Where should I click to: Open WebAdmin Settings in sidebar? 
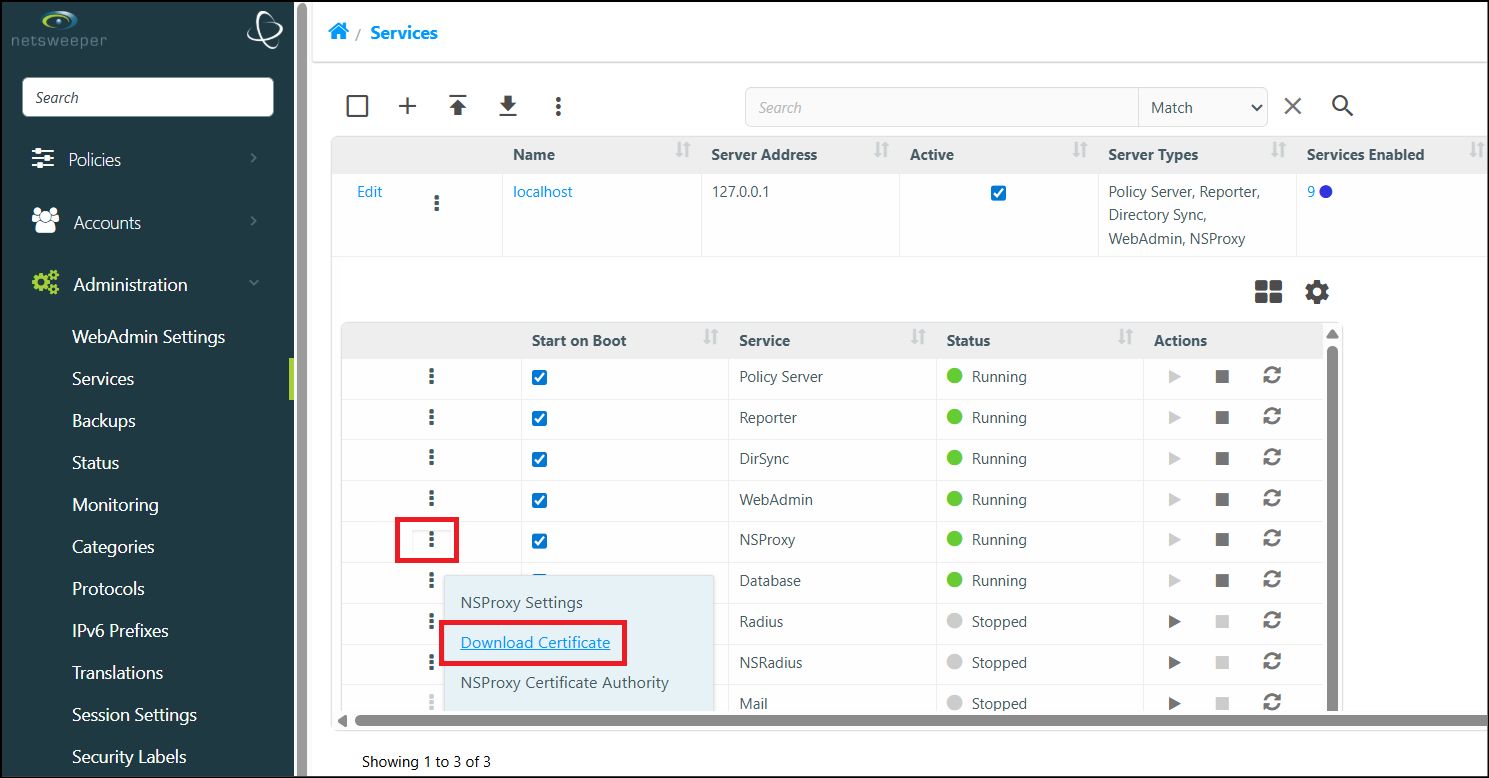point(148,336)
